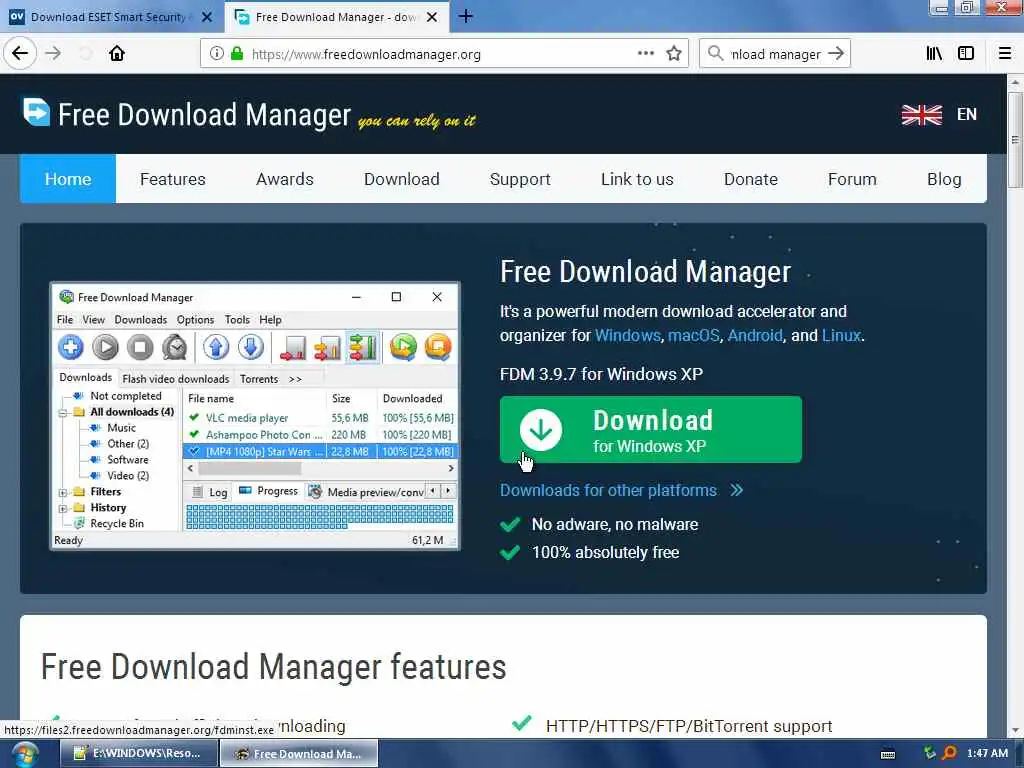Open the Windows Start button
This screenshot has height=768, width=1024.
click(x=23, y=755)
